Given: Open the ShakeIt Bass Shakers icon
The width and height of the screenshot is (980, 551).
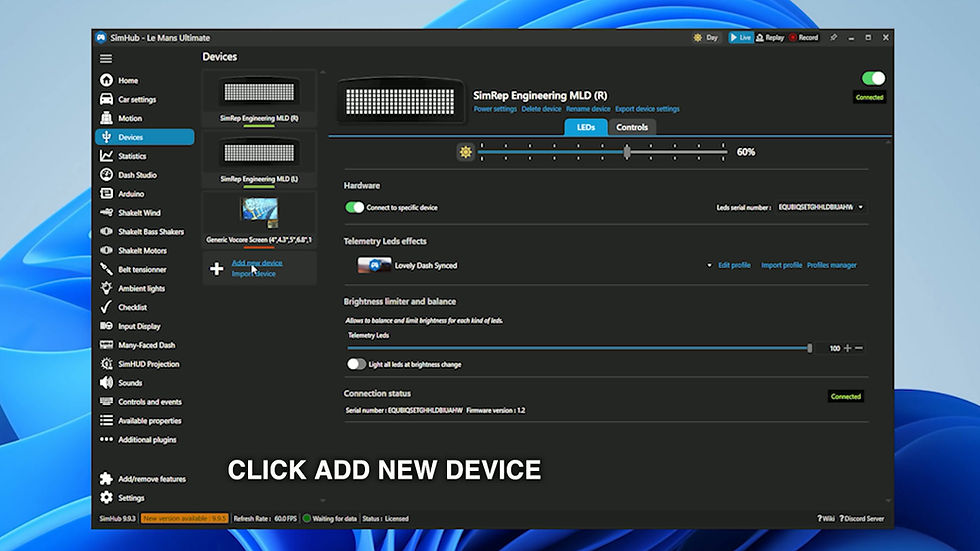Looking at the screenshot, I should (x=106, y=231).
